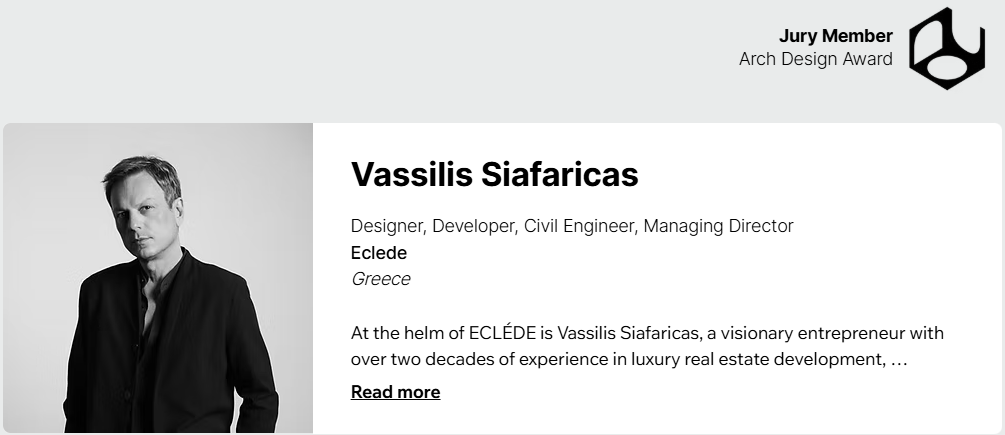Click the "Arch Design Award" text
Screen dimensions: 1005x435
815,59
